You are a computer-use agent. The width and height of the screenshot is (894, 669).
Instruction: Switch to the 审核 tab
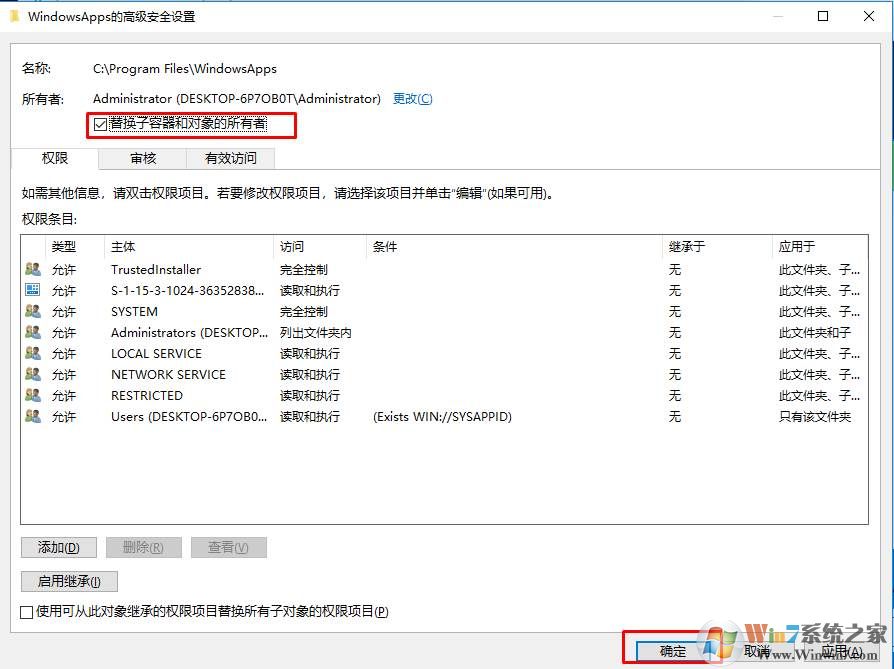[143, 158]
